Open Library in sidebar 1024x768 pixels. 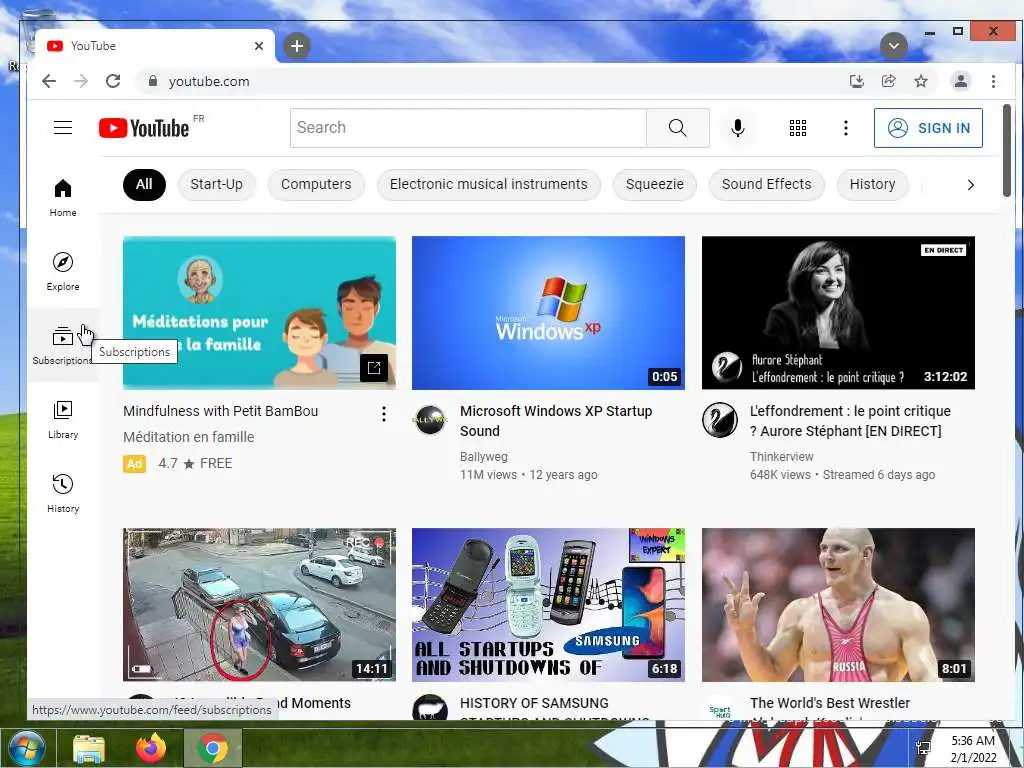(x=63, y=419)
